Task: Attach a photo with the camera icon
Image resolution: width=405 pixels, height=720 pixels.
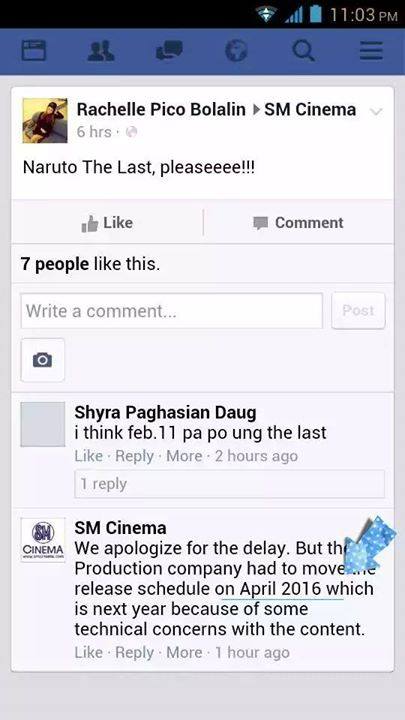Action: [x=43, y=360]
